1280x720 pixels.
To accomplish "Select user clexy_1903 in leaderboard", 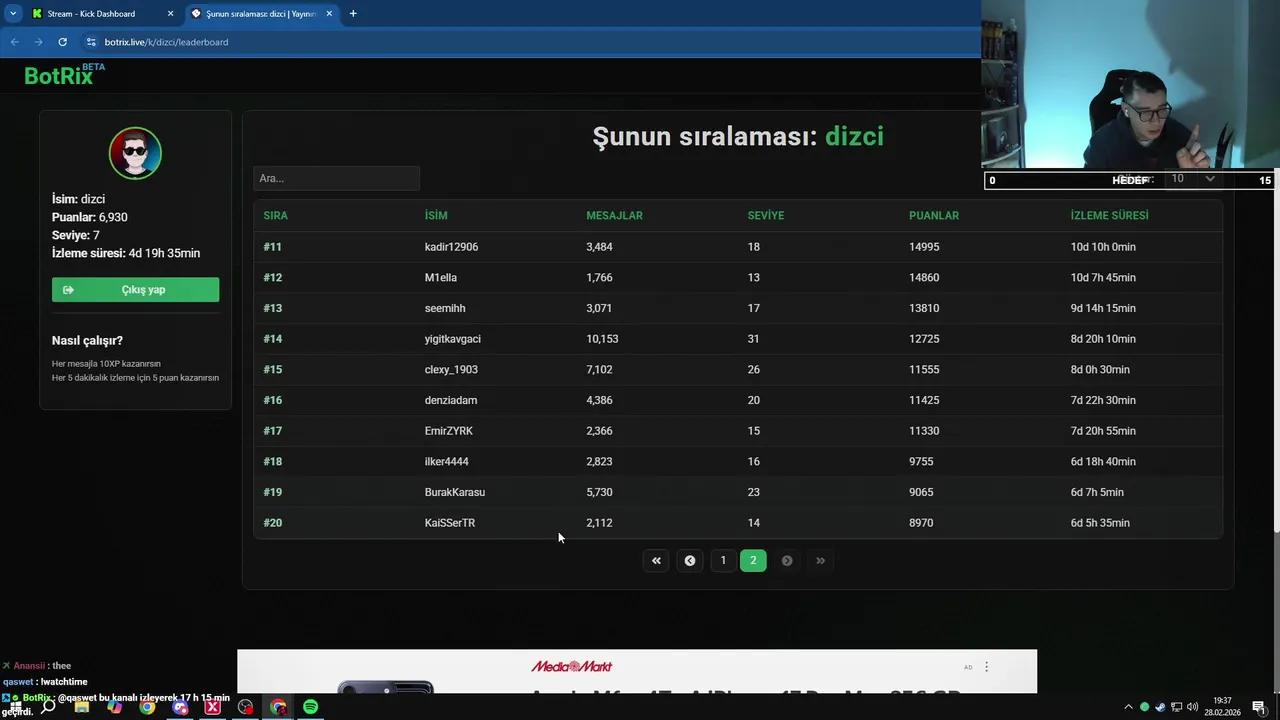I will [x=451, y=370].
